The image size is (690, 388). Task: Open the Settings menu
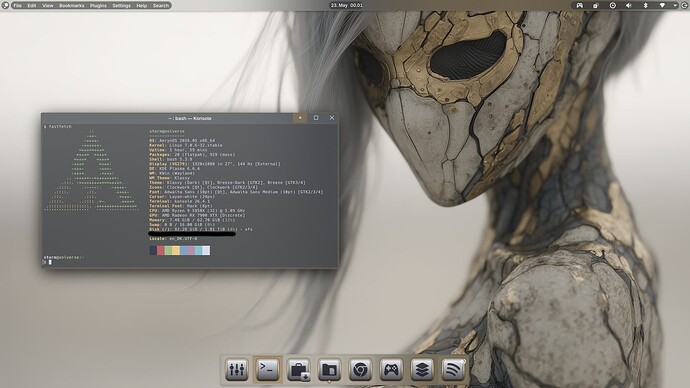click(121, 6)
